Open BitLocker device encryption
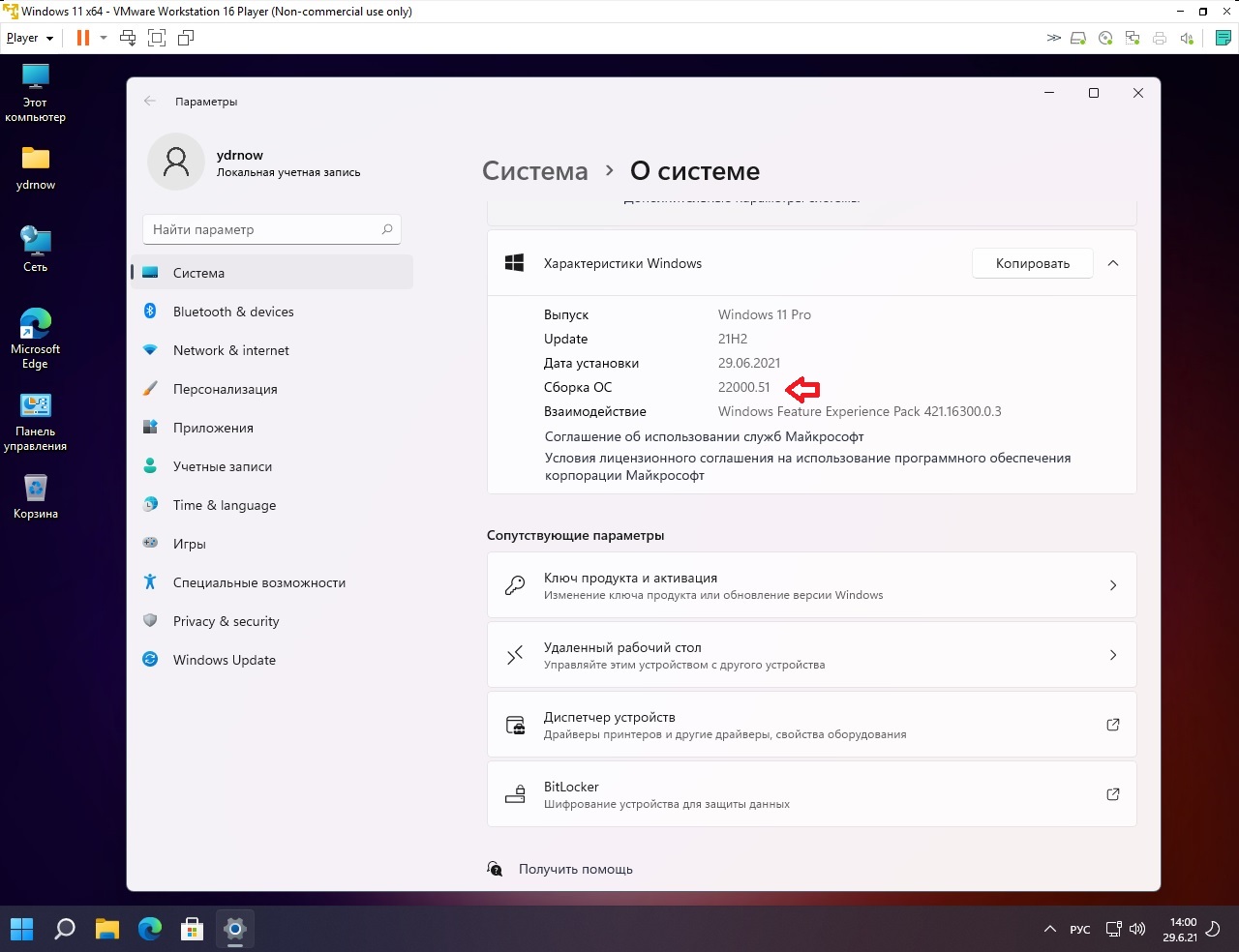Image resolution: width=1239 pixels, height=952 pixels. click(811, 794)
